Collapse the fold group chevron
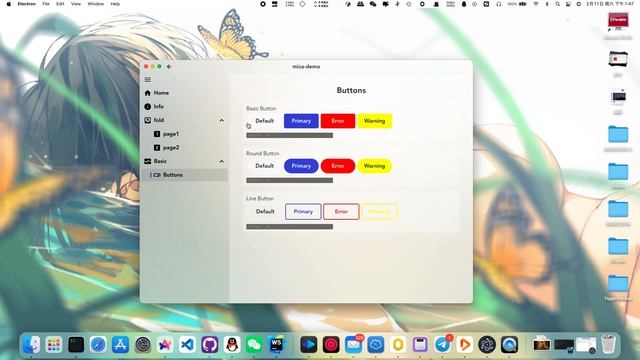The height and width of the screenshot is (360, 640). (x=221, y=120)
